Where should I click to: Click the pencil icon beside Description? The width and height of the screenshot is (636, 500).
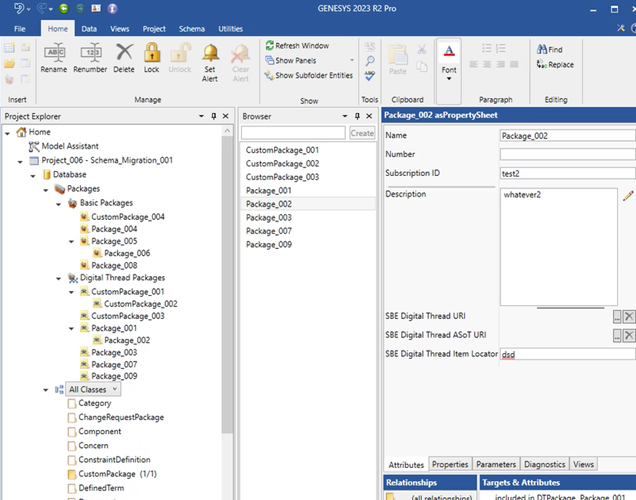pos(628,194)
